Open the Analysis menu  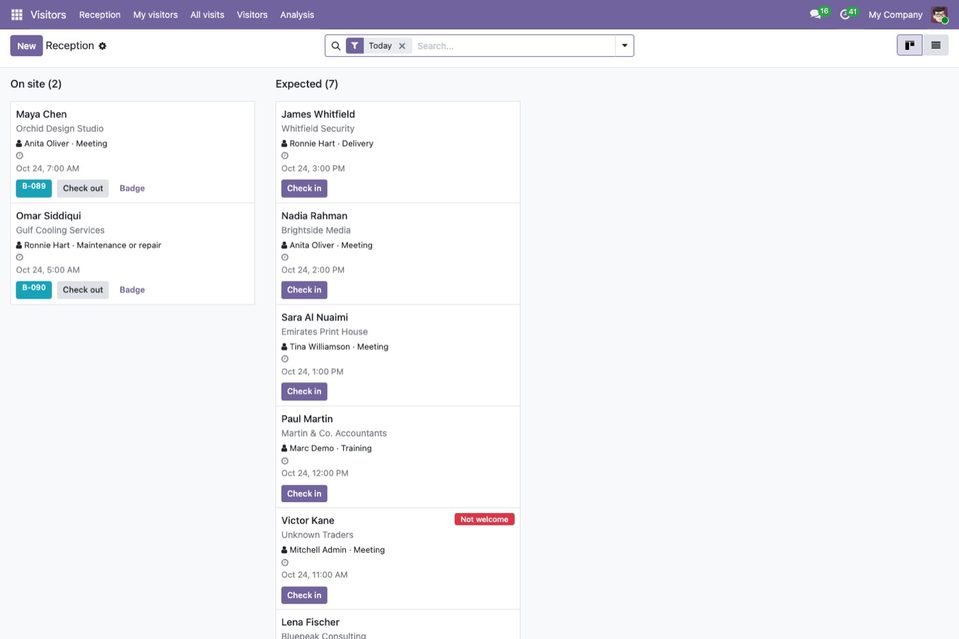[297, 15]
